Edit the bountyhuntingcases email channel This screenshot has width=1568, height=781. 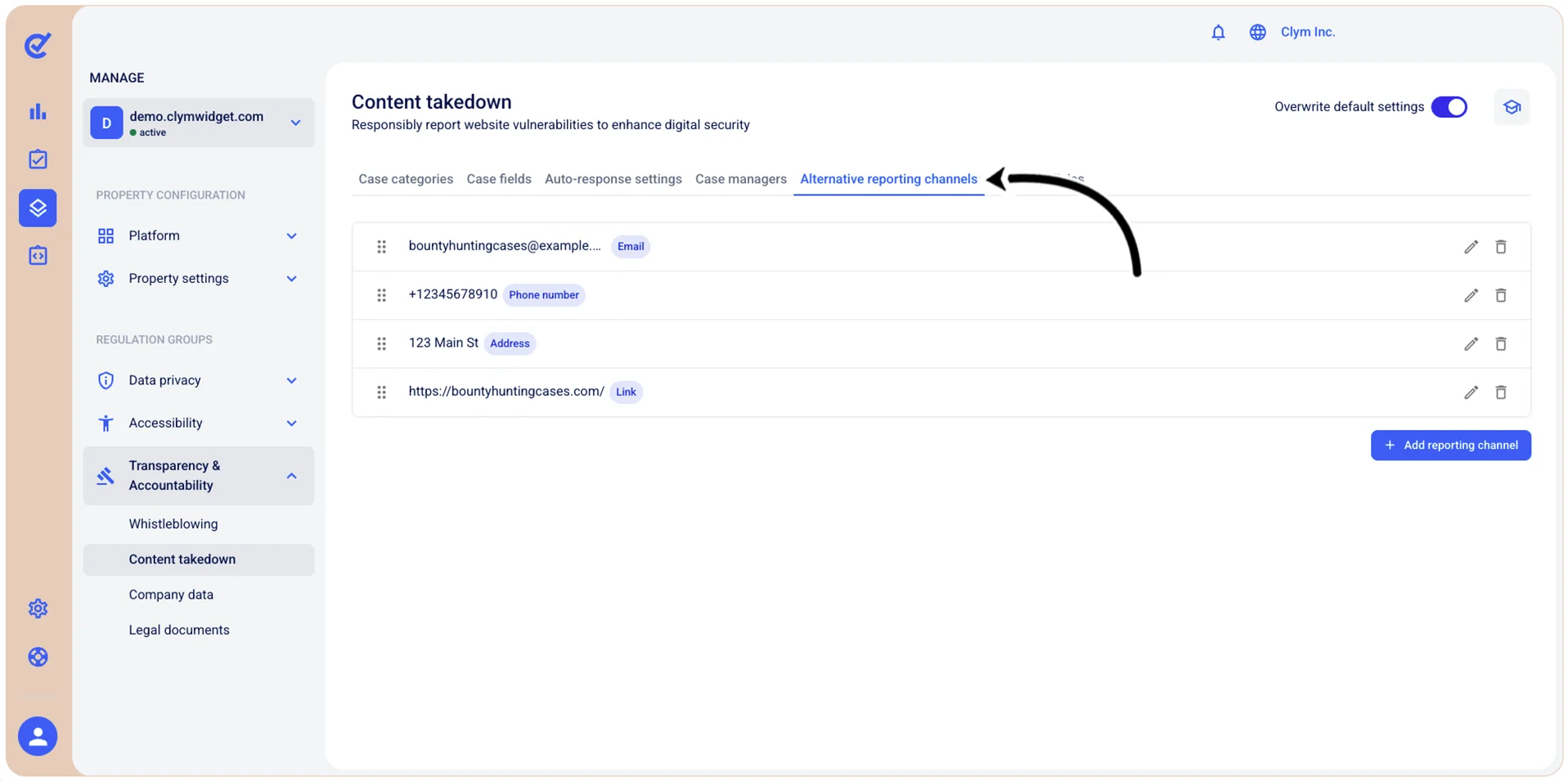pos(1471,247)
